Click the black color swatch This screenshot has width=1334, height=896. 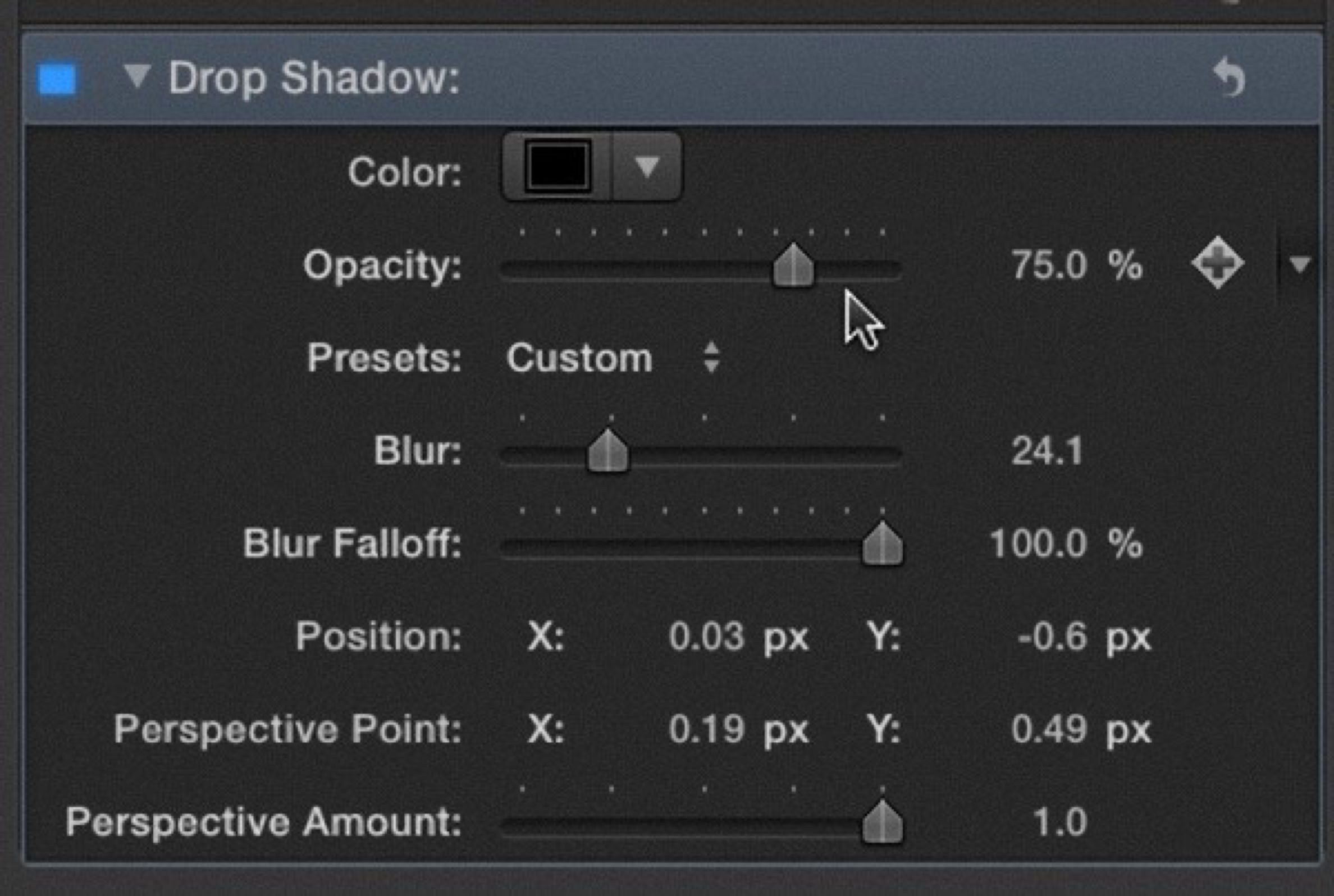pos(558,167)
